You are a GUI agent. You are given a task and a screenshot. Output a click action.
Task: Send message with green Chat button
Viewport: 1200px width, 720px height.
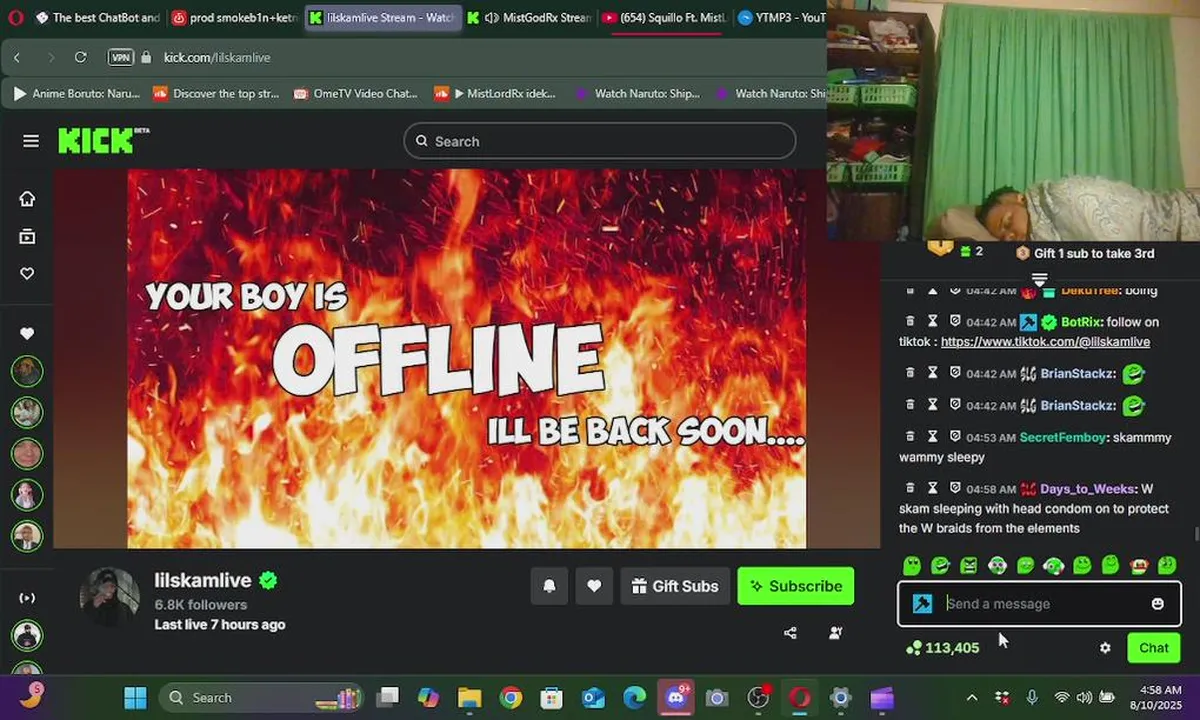1153,648
